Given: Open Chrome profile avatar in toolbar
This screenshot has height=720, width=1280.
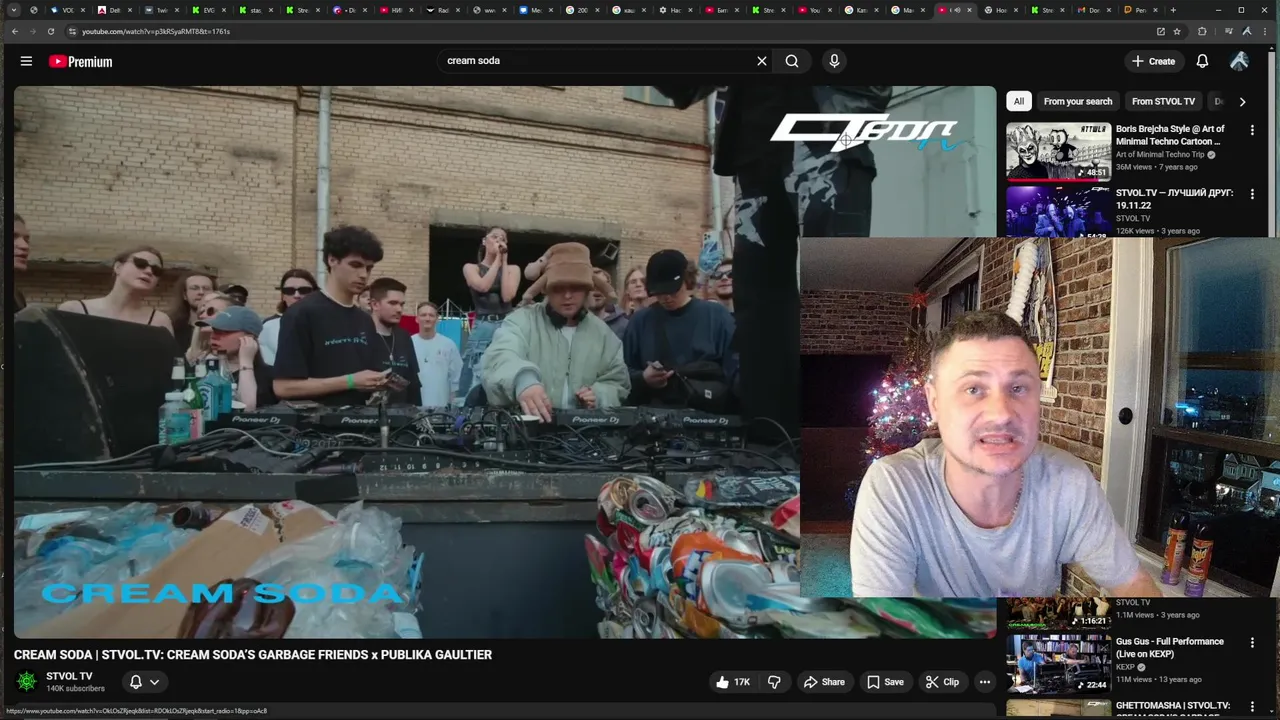Looking at the screenshot, I should (x=1246, y=31).
